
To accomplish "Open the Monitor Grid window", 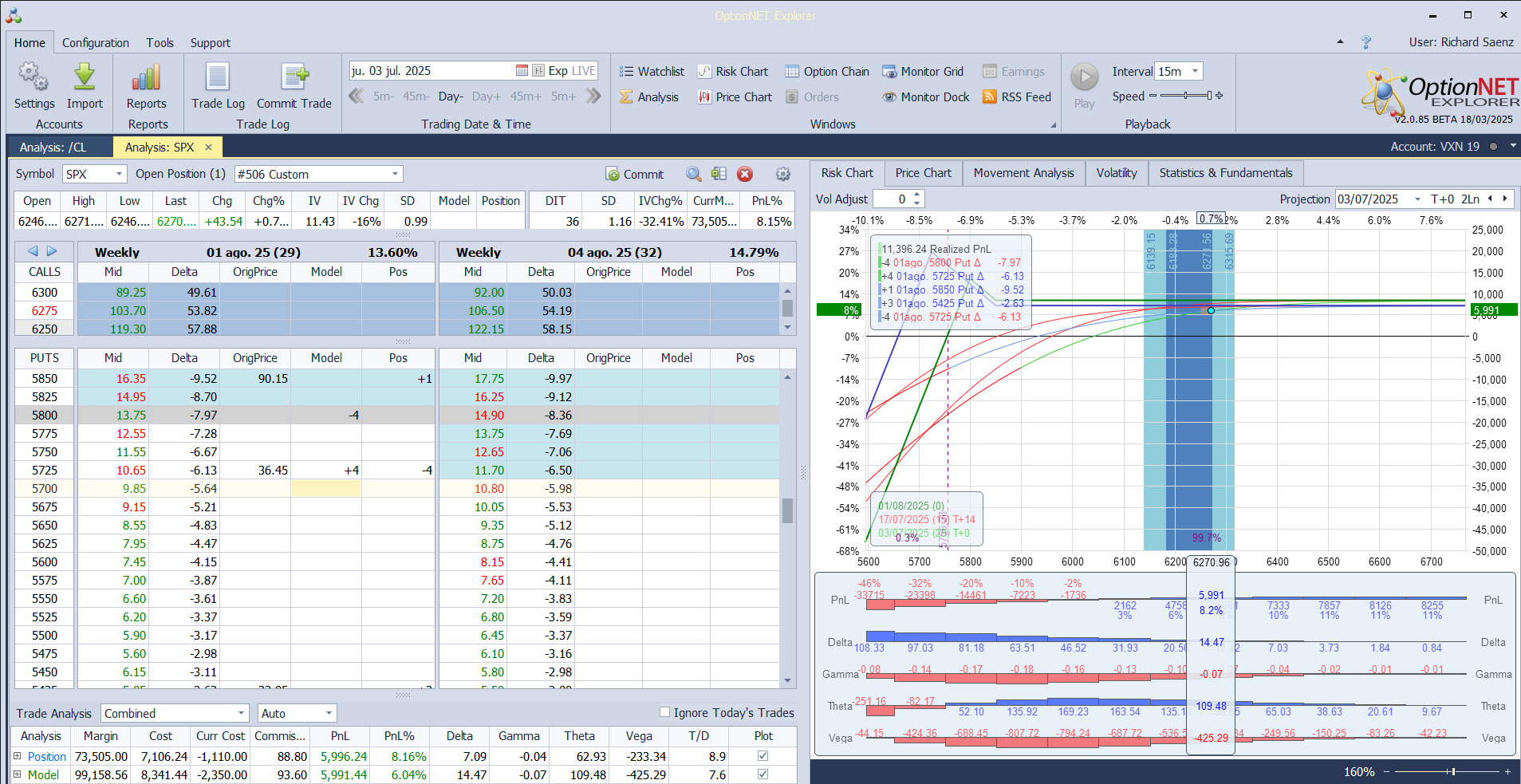I will tap(923, 72).
